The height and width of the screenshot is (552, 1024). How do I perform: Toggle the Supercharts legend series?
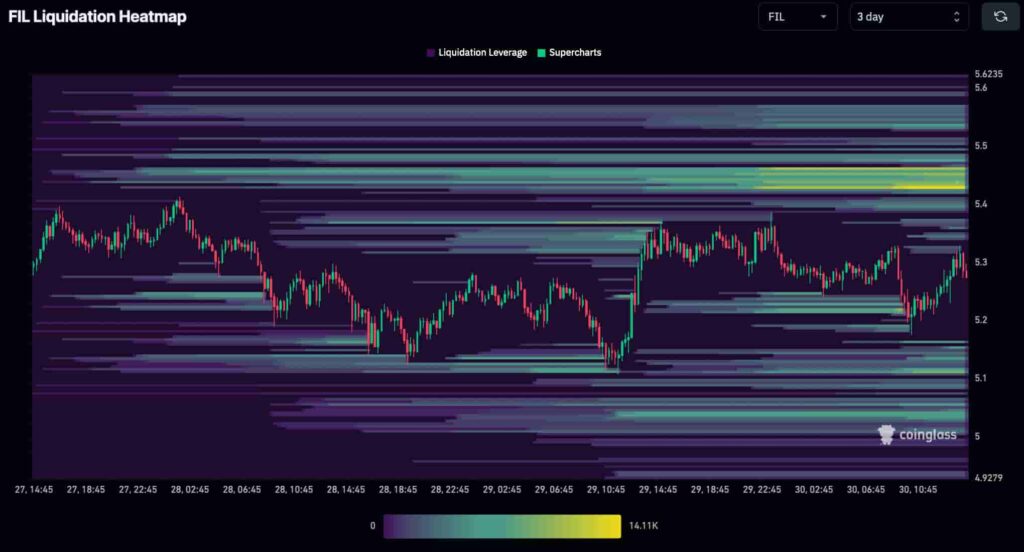click(569, 53)
